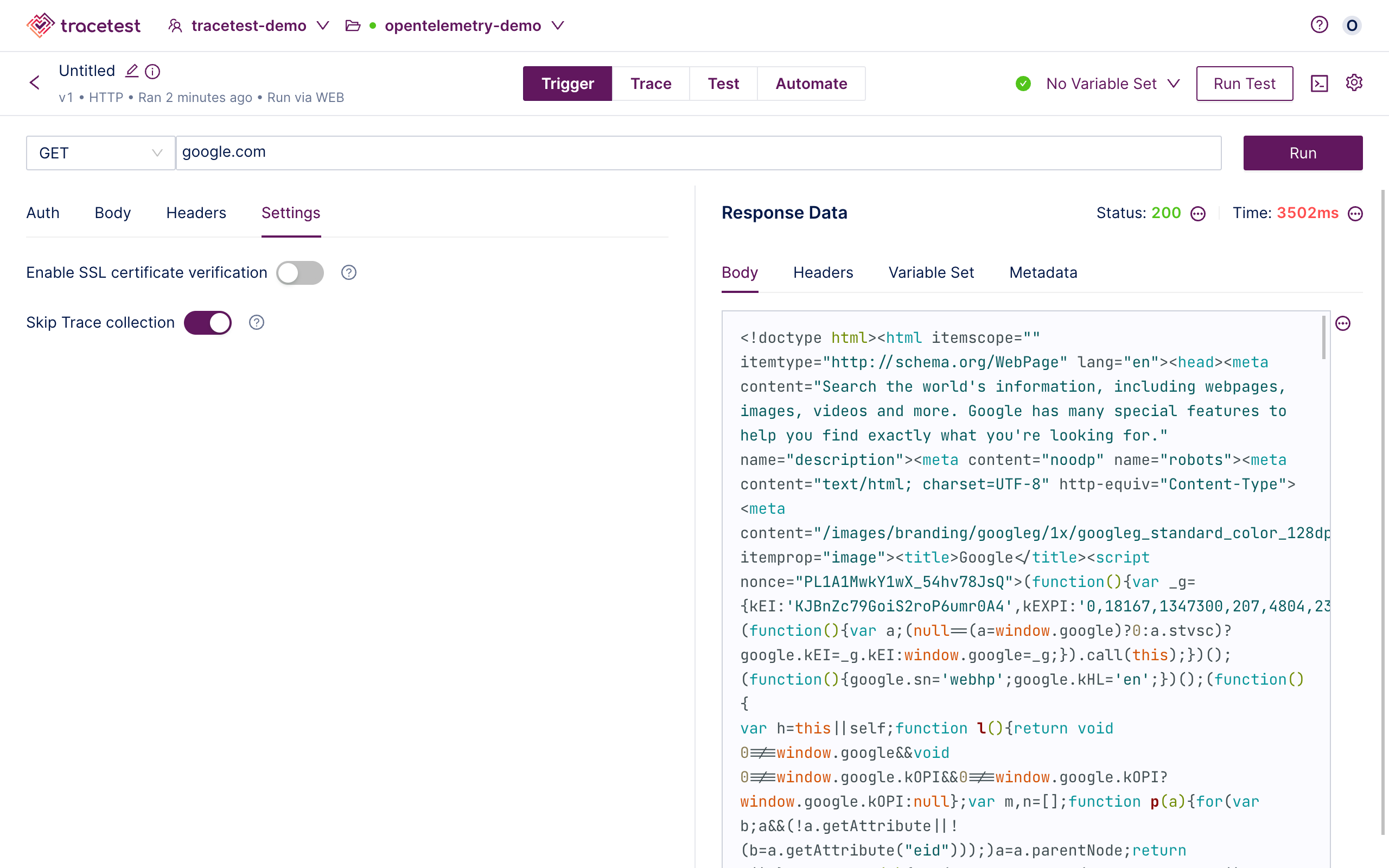This screenshot has height=868, width=1389.
Task: Open the response body options icon
Action: [1342, 324]
